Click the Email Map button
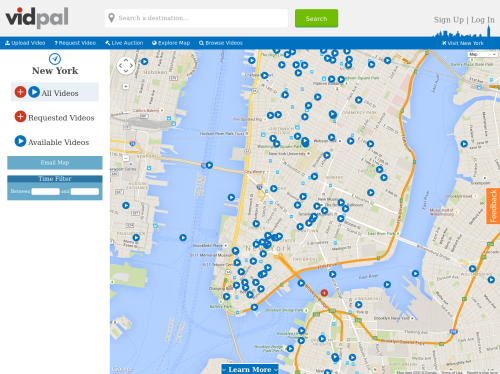This screenshot has width=500, height=374. click(55, 163)
